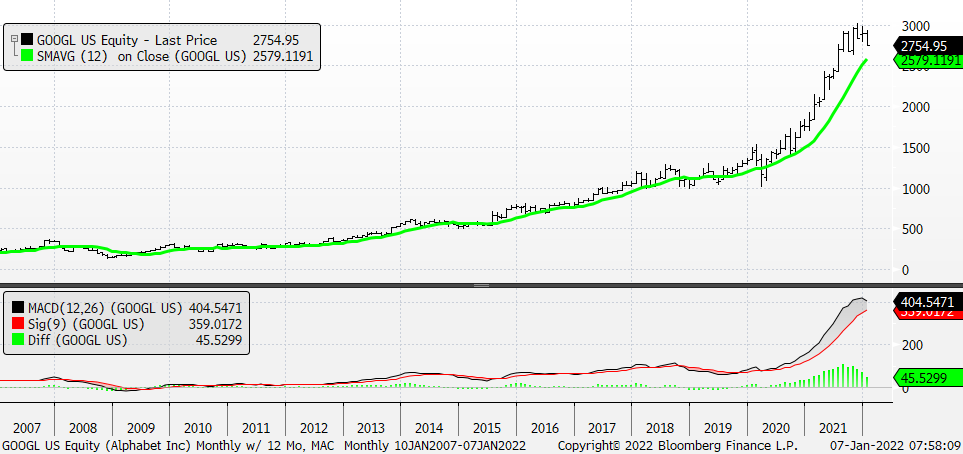Click the 2018 year label
The width and height of the screenshot is (963, 454).
(x=661, y=428)
